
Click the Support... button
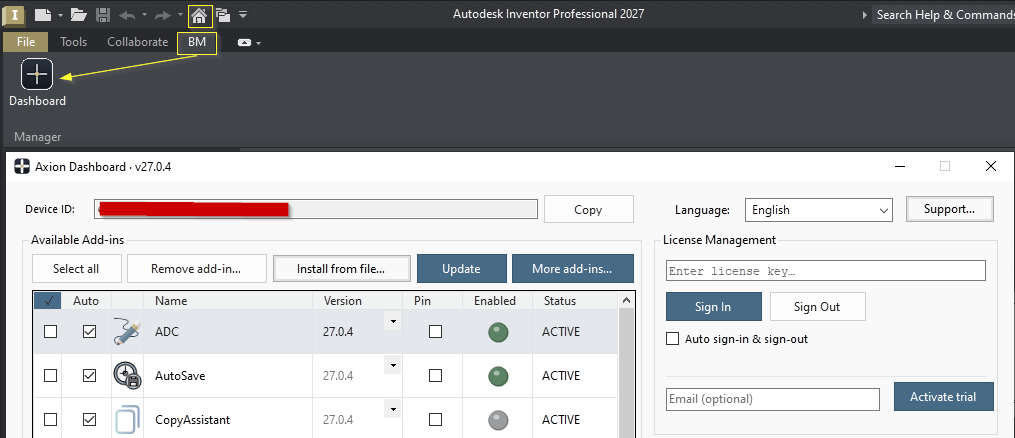[950, 209]
